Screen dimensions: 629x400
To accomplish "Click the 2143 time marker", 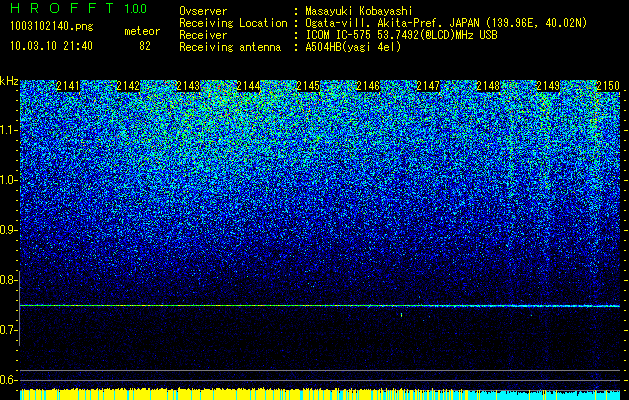I will click(188, 86).
